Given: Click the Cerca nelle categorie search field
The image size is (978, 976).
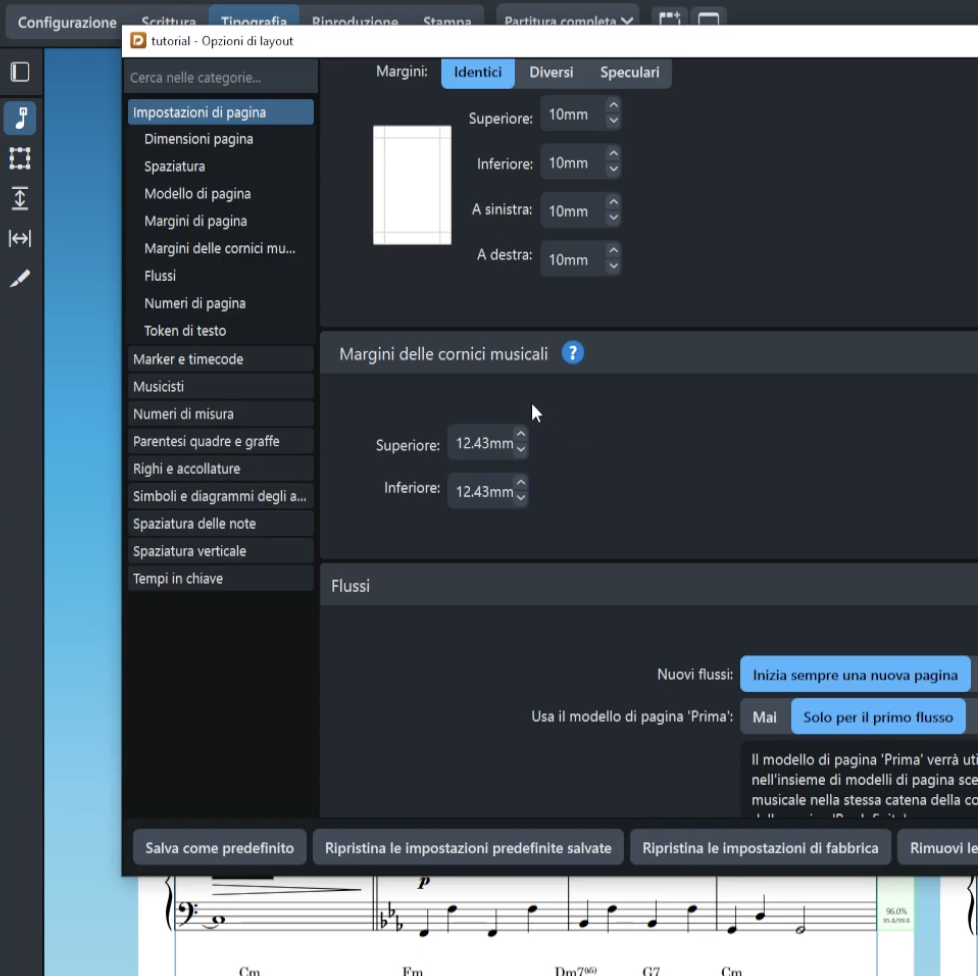Looking at the screenshot, I should click(220, 78).
